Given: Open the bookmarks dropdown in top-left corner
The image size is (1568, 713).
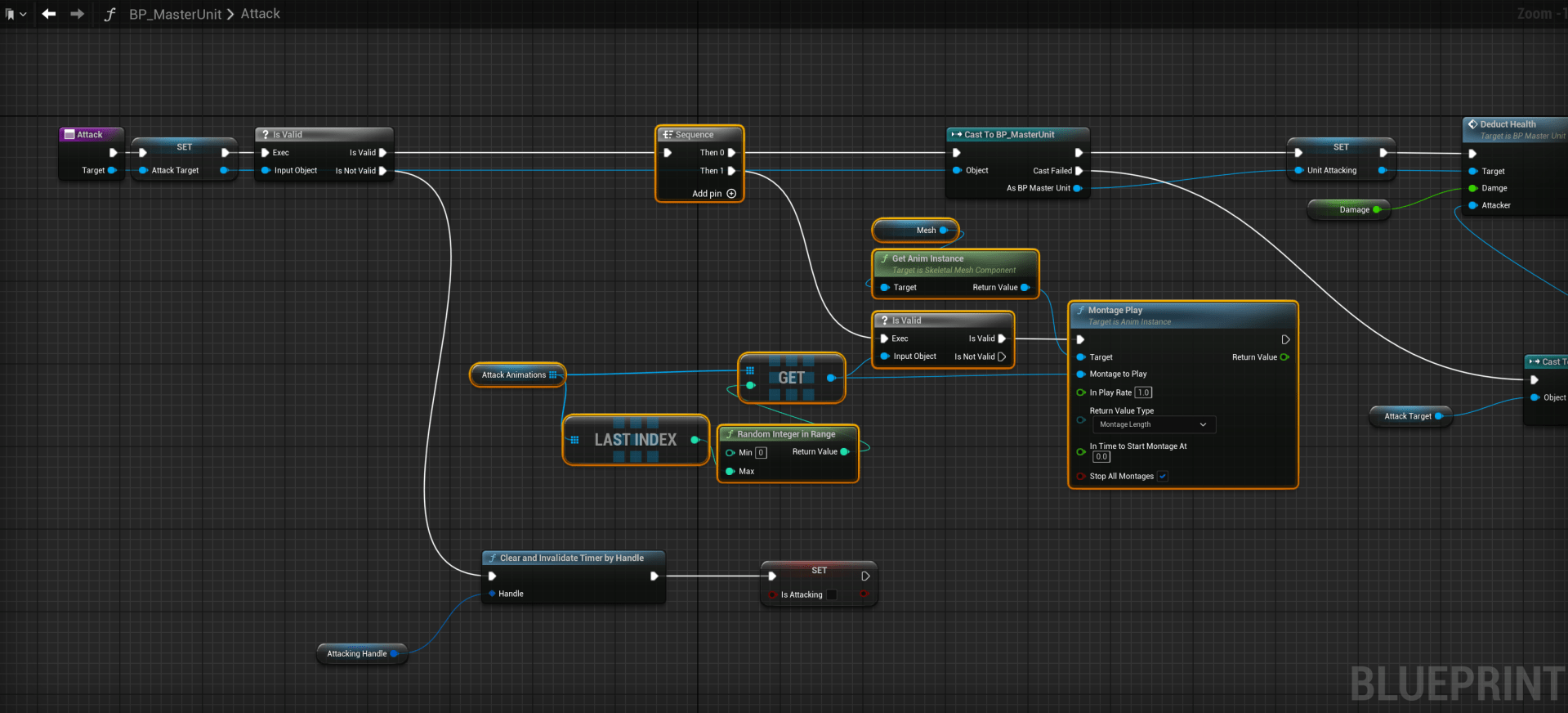Looking at the screenshot, I should click(16, 14).
